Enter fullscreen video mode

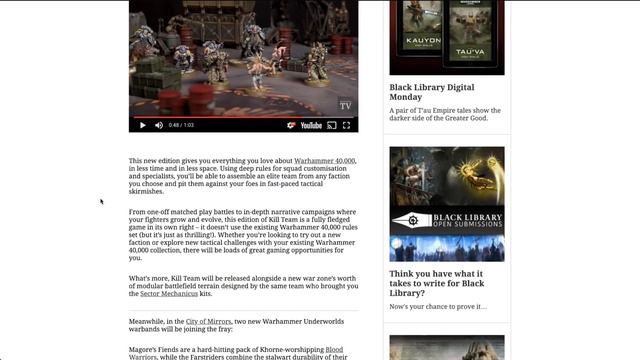pyautogui.click(x=347, y=125)
